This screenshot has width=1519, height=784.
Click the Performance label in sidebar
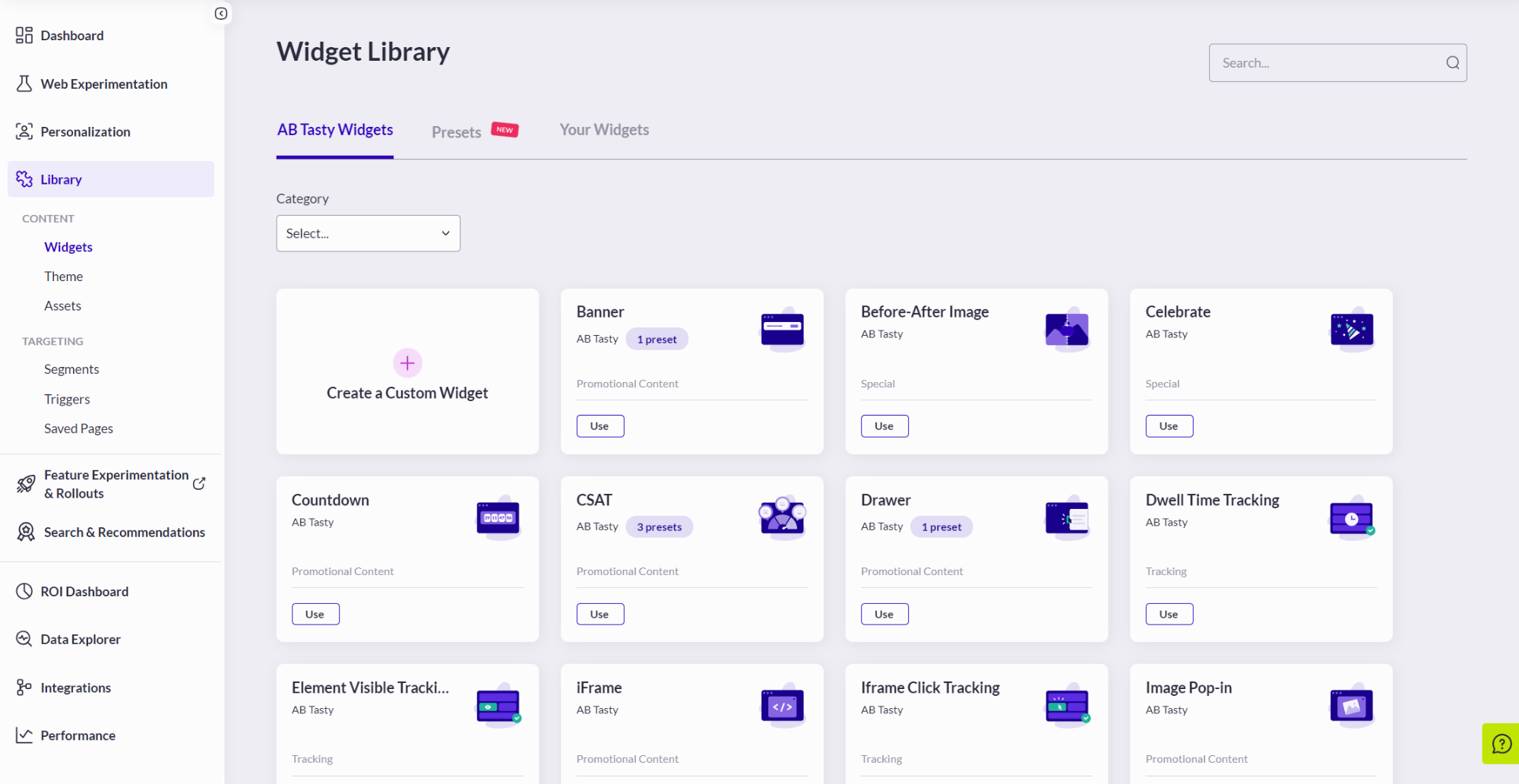coord(78,735)
